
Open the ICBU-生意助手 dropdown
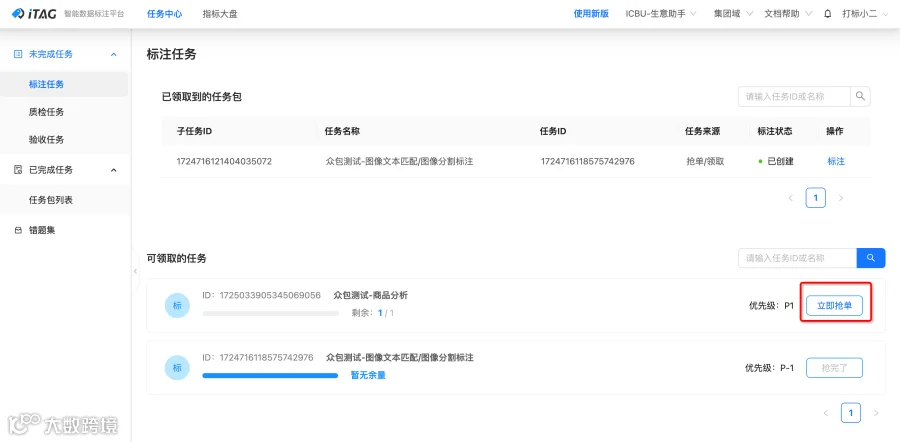(661, 14)
